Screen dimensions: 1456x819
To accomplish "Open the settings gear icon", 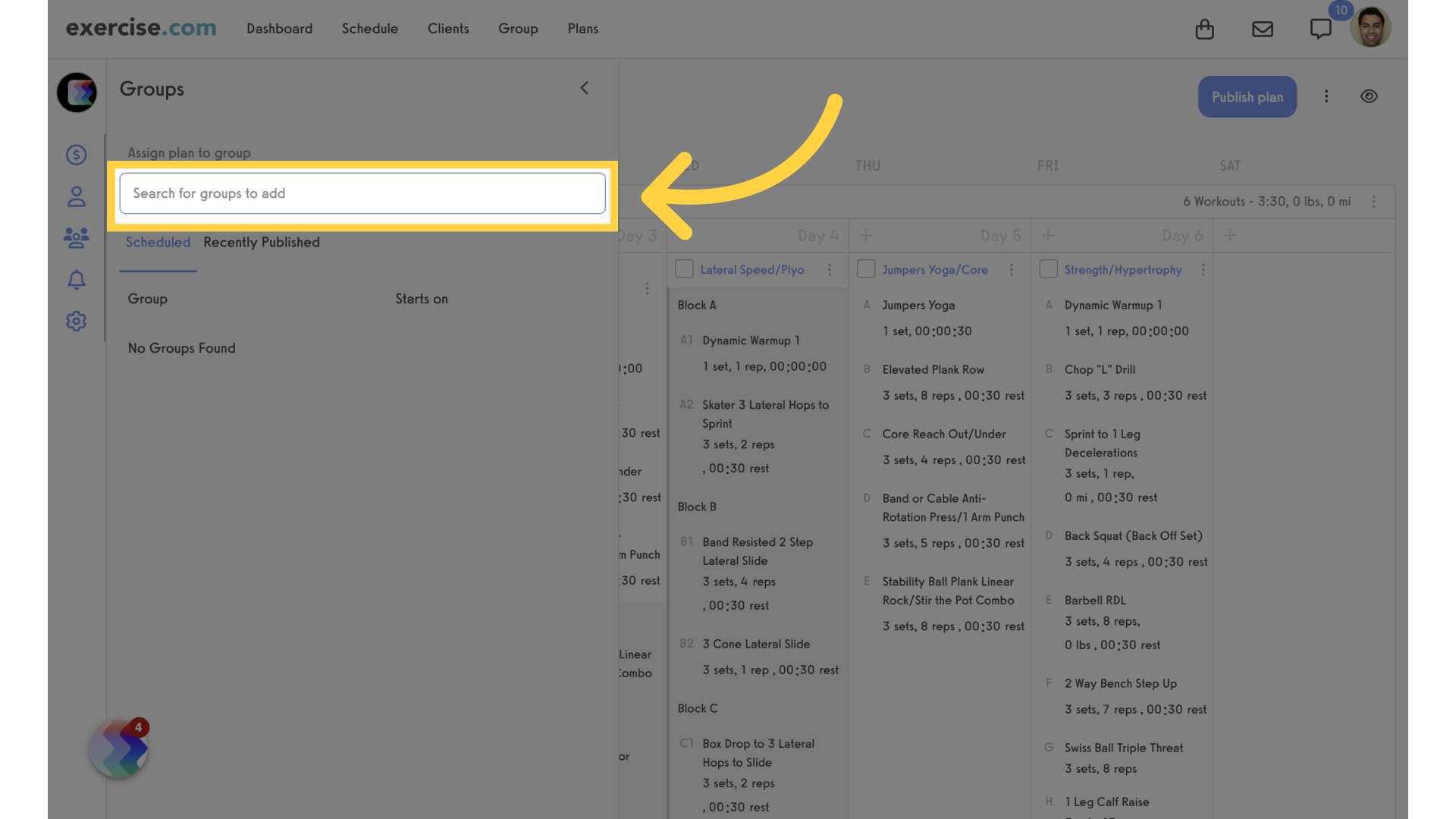I will tap(76, 321).
